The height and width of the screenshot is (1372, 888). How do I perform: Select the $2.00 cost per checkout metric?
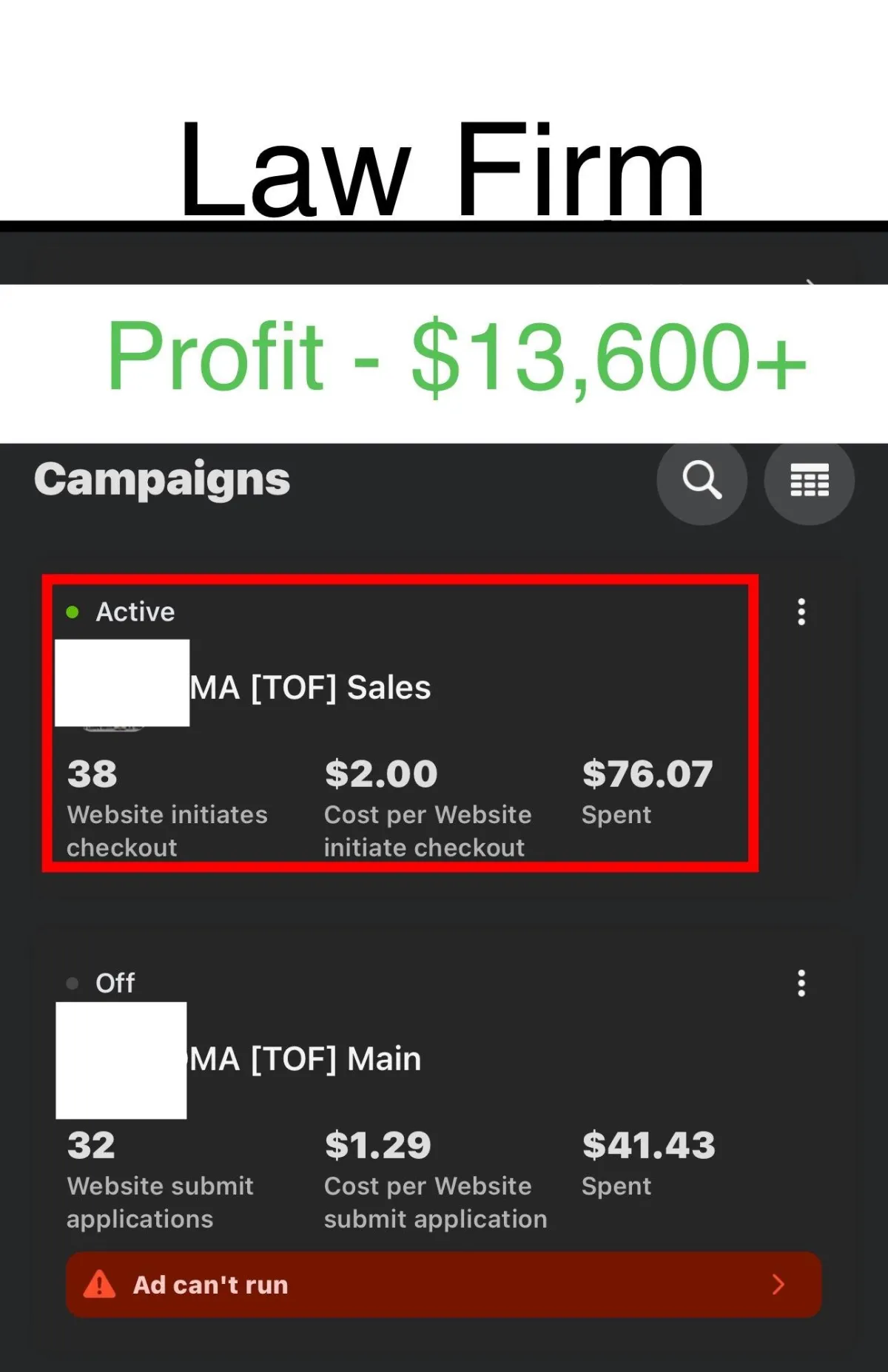(x=428, y=808)
